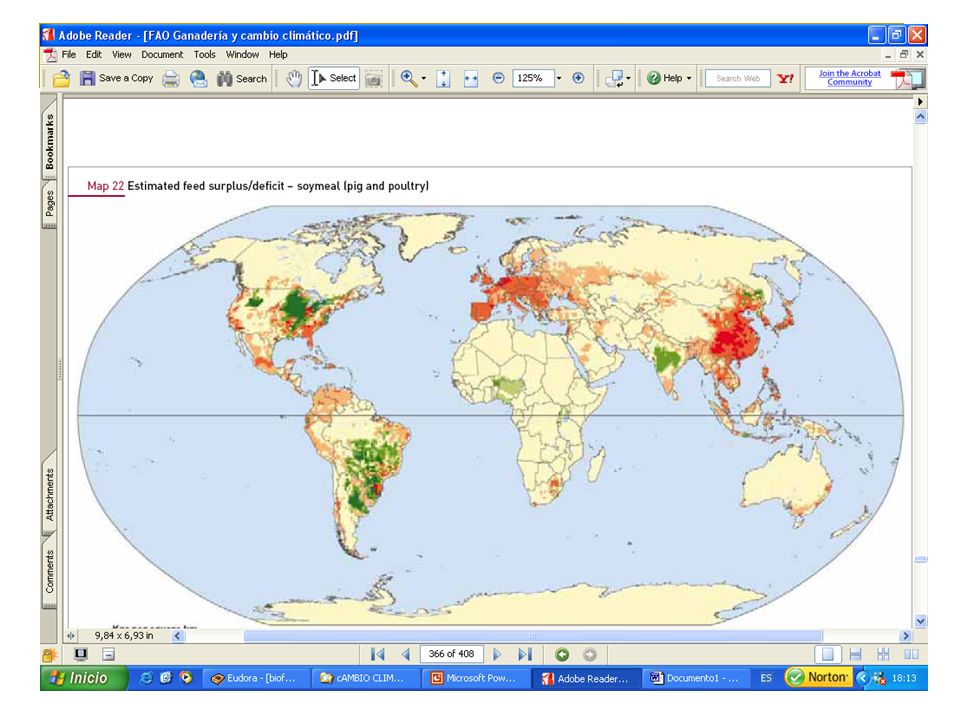Select the Hand tool
The image size is (960, 720).
click(x=294, y=78)
